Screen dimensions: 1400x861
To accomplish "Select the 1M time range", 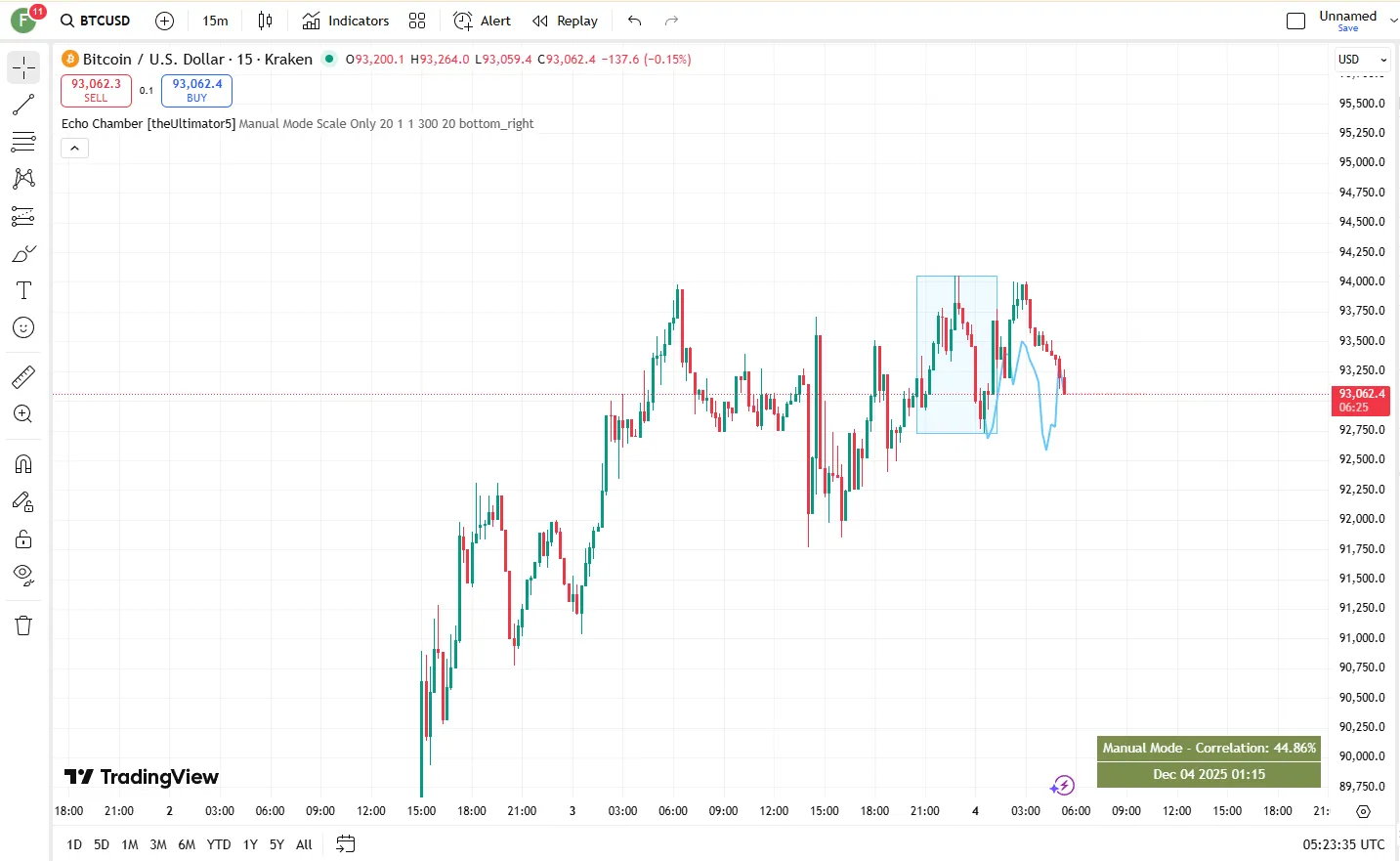I will click(x=130, y=844).
